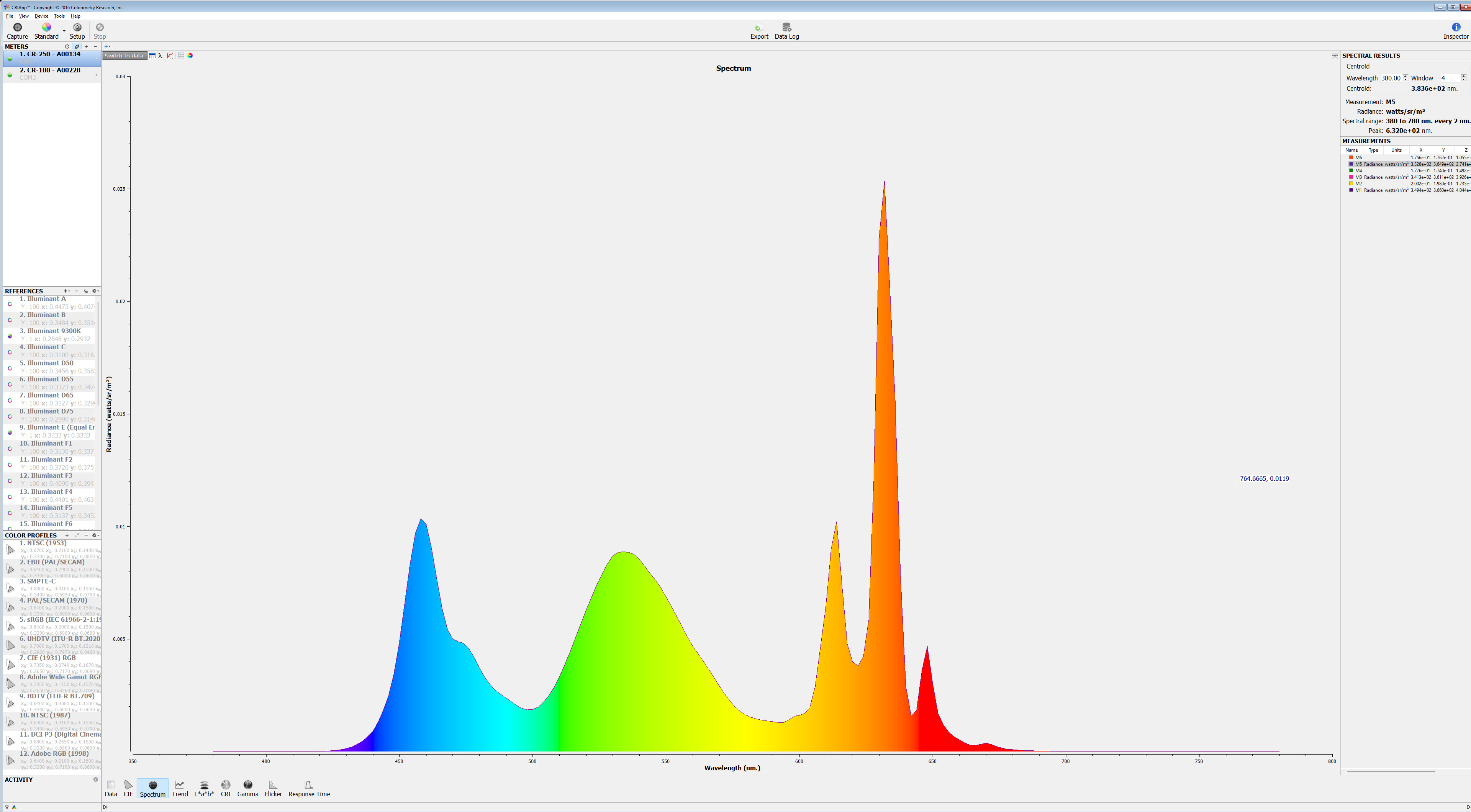Open the Flicker view
Screen dimensions: 1471x812
273,789
